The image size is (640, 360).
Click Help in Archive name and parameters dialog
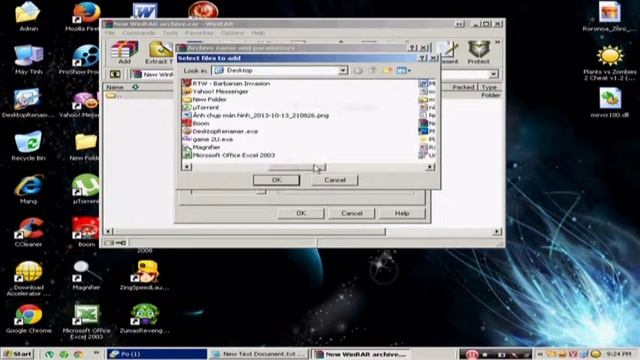[402, 213]
